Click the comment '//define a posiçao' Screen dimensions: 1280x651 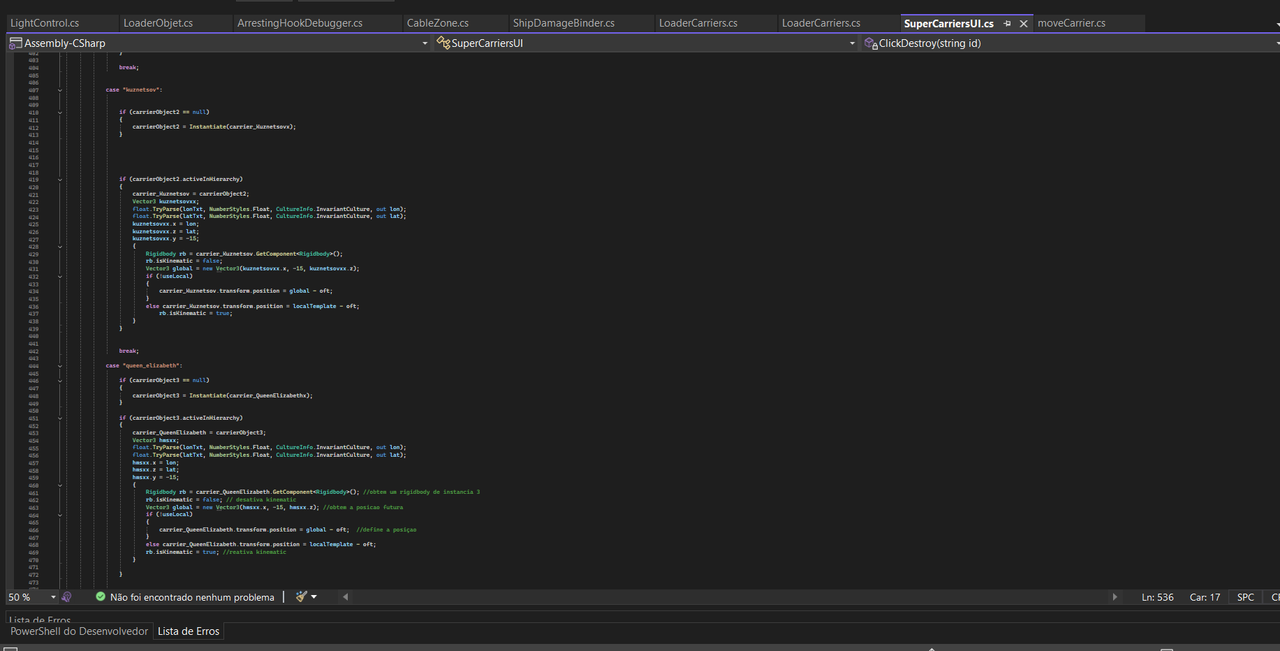[387, 530]
